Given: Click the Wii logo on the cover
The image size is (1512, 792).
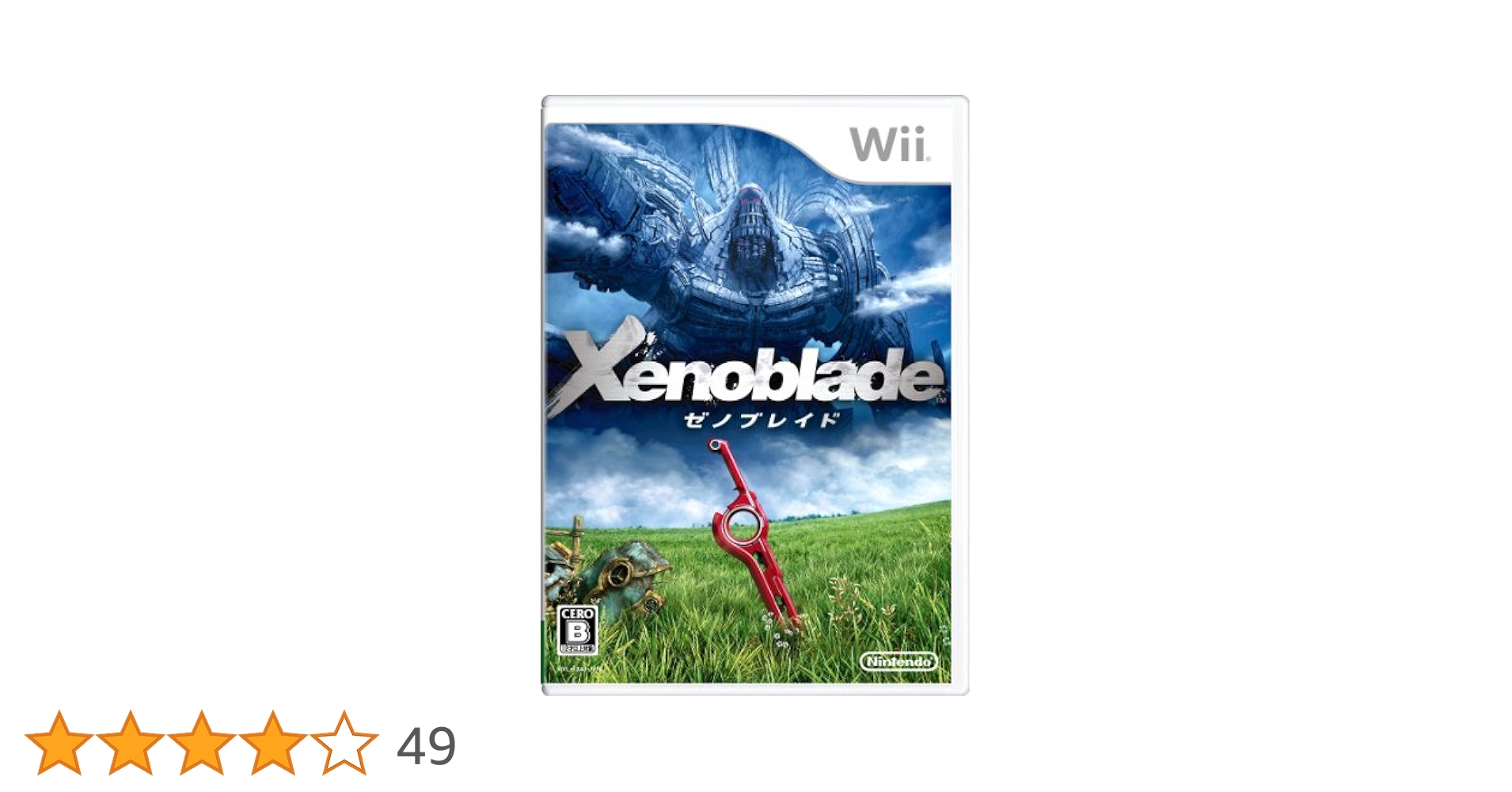Looking at the screenshot, I should (x=890, y=145).
